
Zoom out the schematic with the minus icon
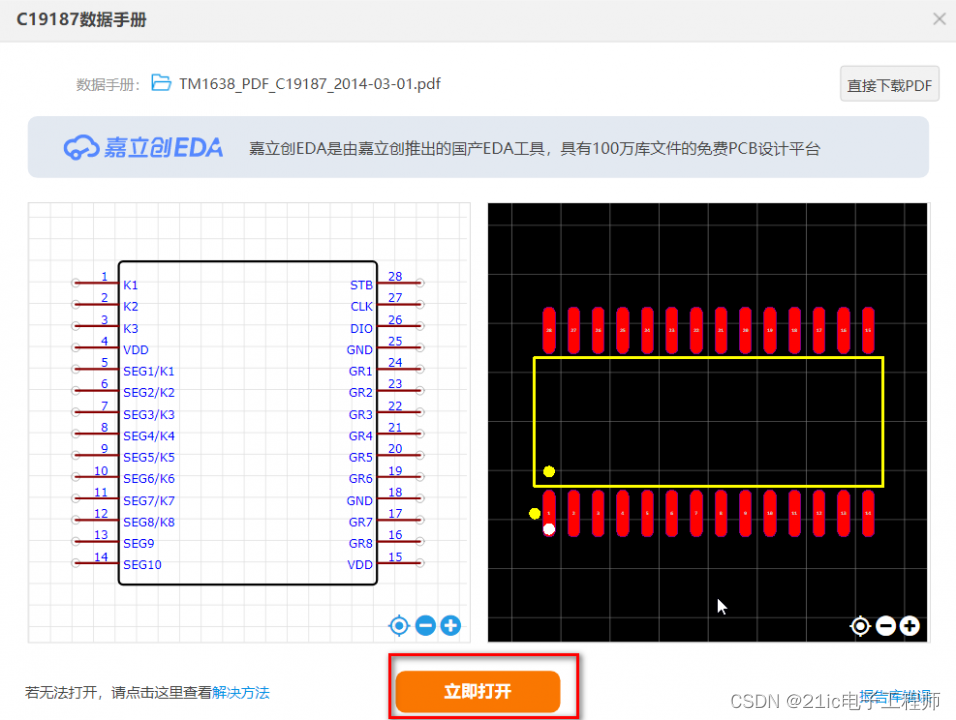424,625
